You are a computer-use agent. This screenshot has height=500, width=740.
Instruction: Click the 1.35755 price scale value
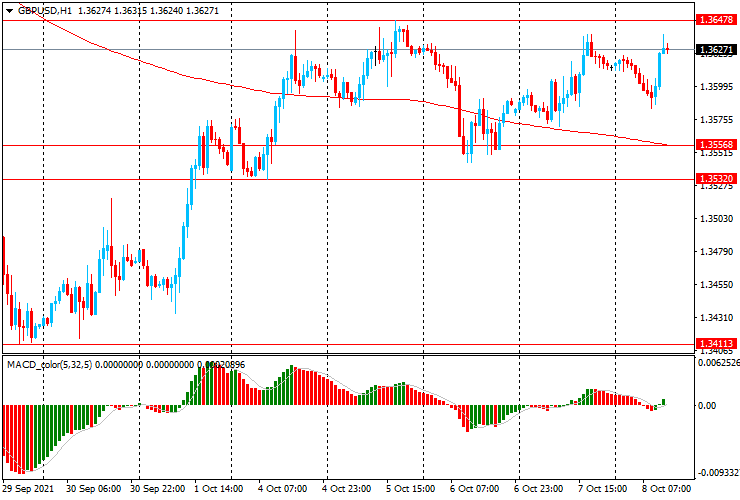717,119
